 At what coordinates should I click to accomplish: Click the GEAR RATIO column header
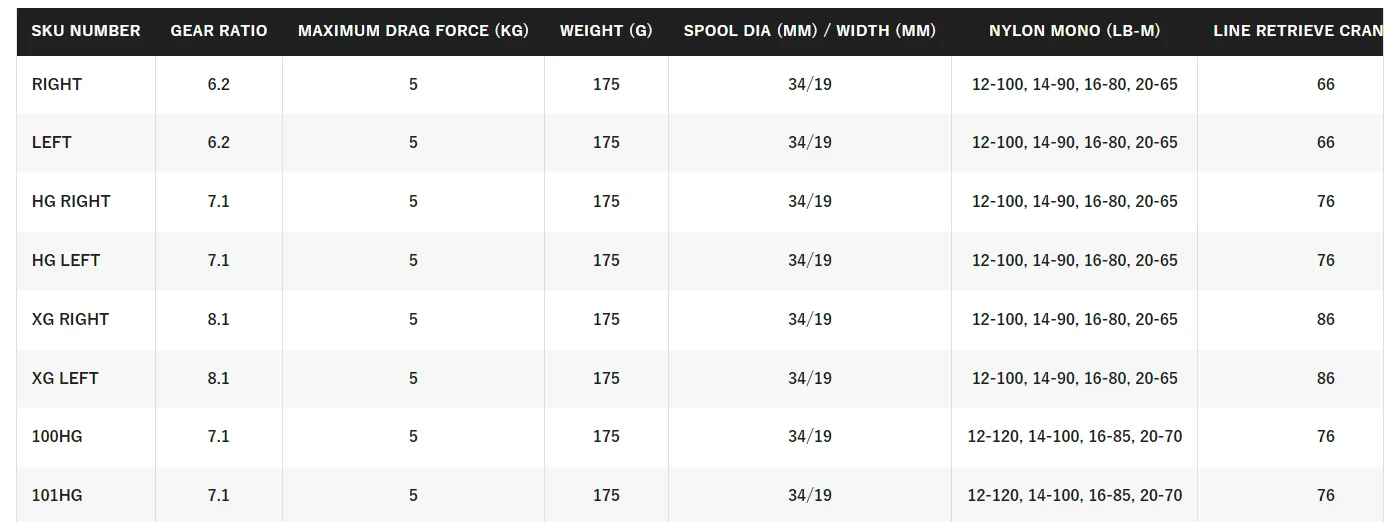point(219,31)
